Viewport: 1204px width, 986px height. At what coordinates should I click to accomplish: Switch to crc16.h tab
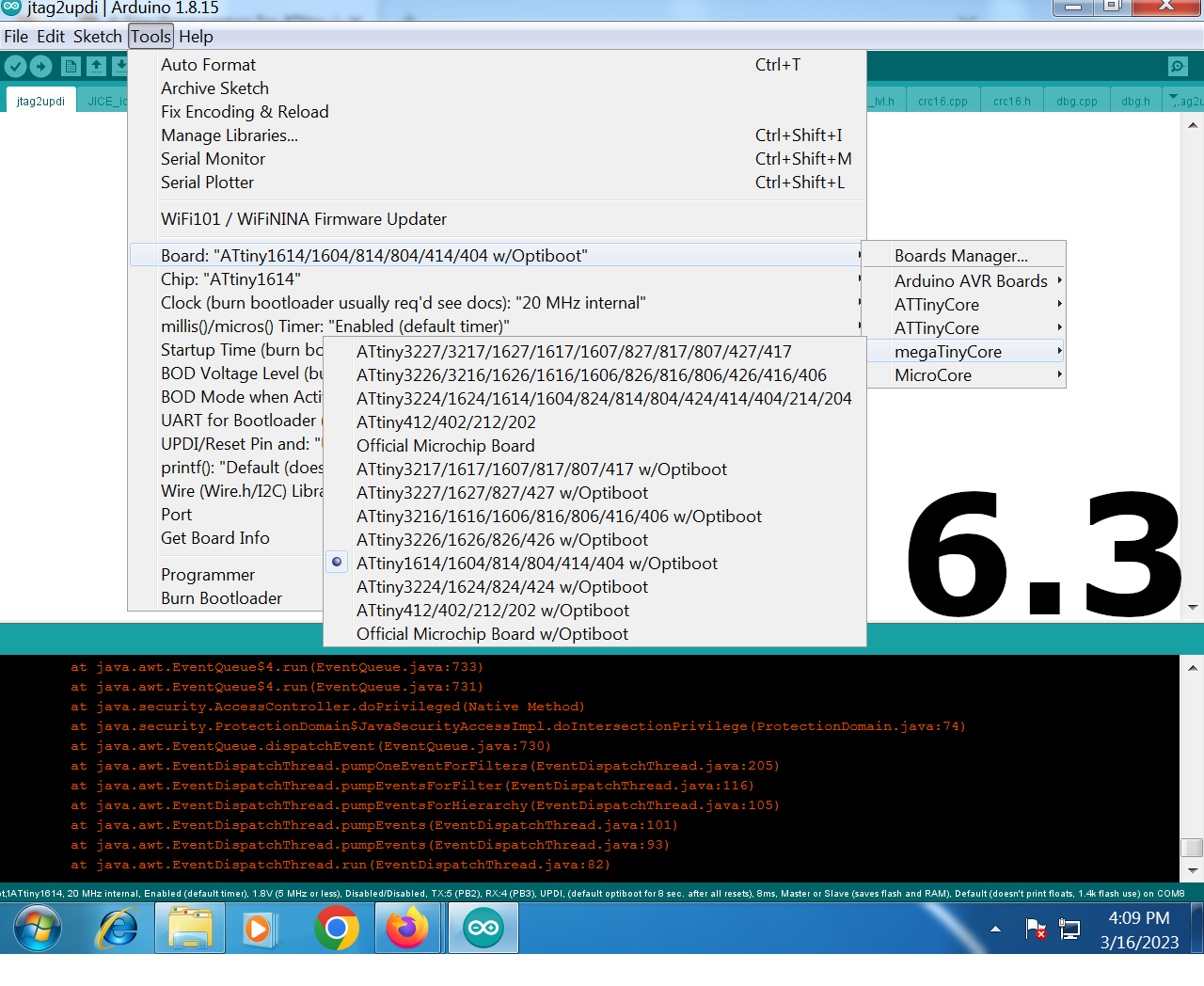click(1012, 101)
